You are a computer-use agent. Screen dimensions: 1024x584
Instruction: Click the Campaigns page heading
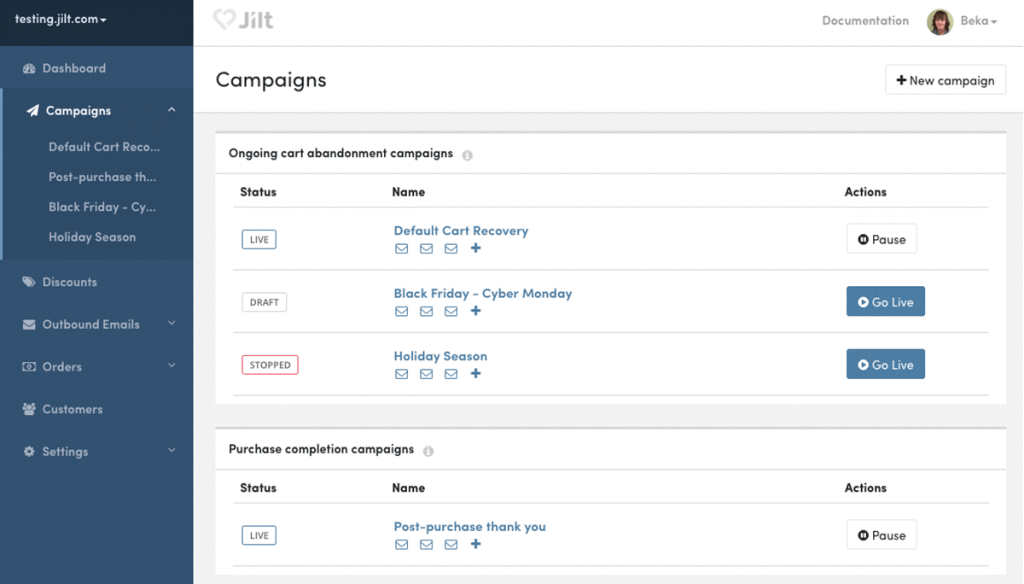tap(271, 80)
